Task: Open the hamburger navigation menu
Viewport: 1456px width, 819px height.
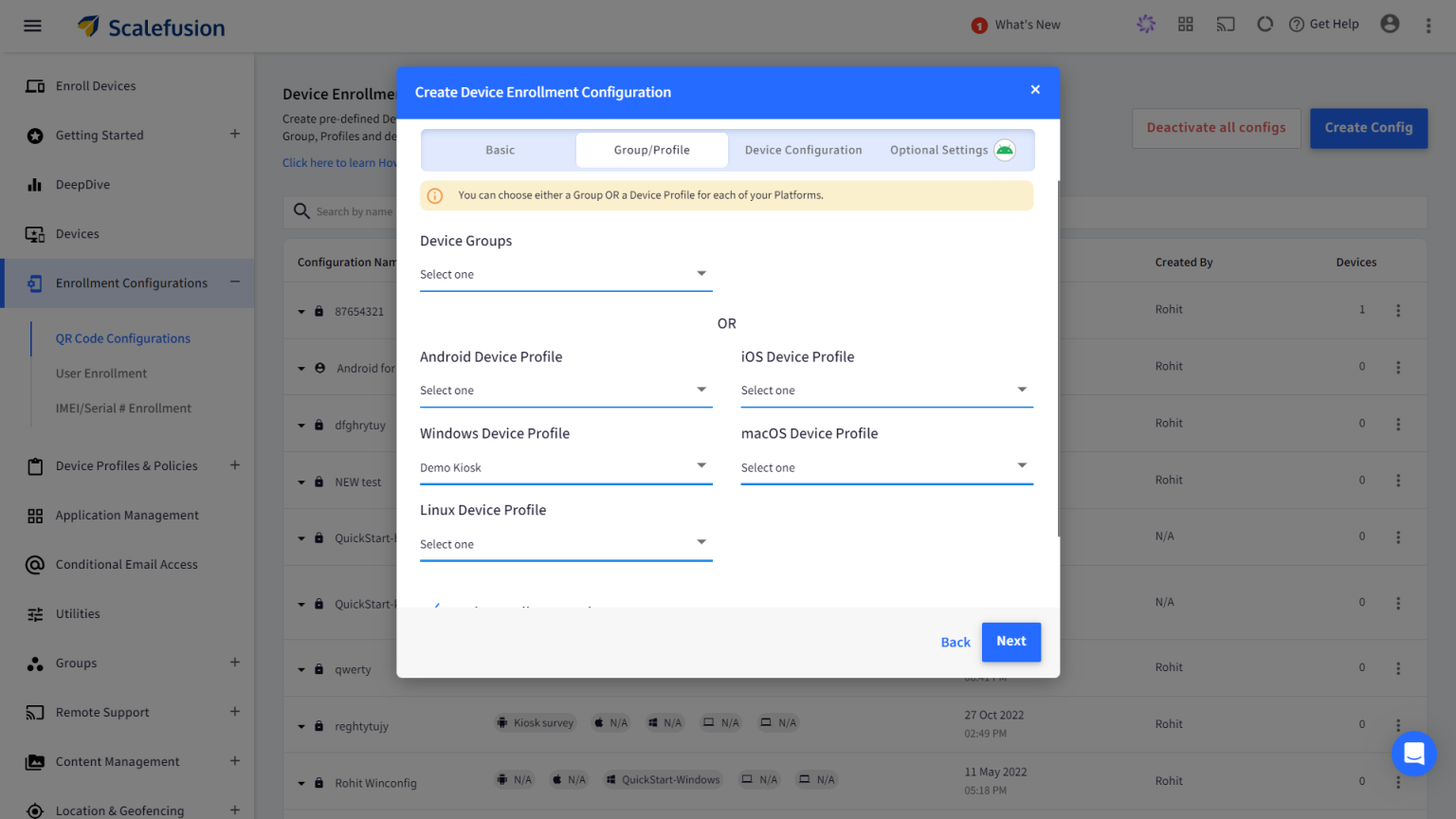Action: click(x=31, y=26)
